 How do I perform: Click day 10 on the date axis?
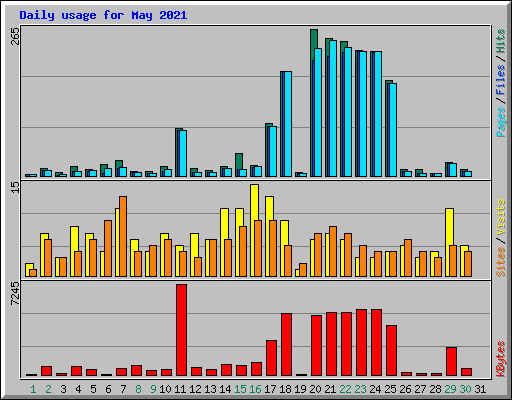pos(165,389)
